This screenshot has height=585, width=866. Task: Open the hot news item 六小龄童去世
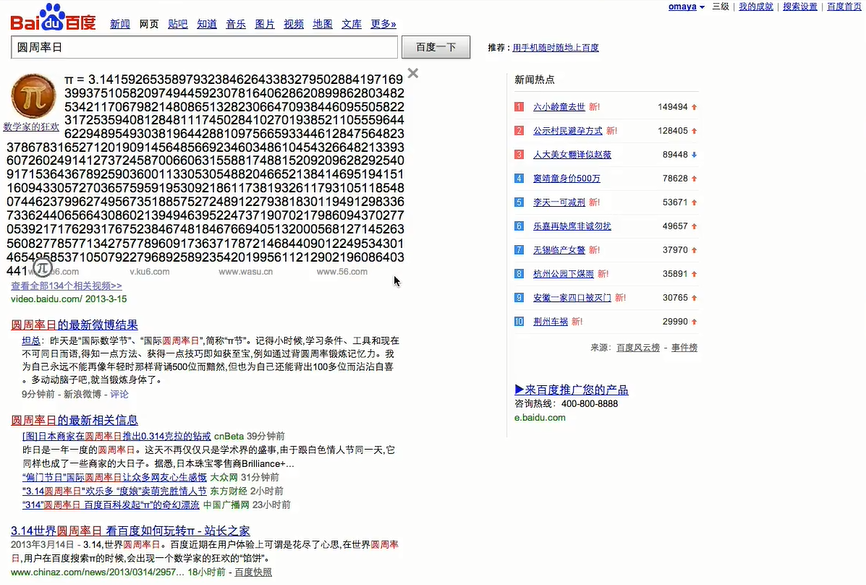pyautogui.click(x=559, y=107)
